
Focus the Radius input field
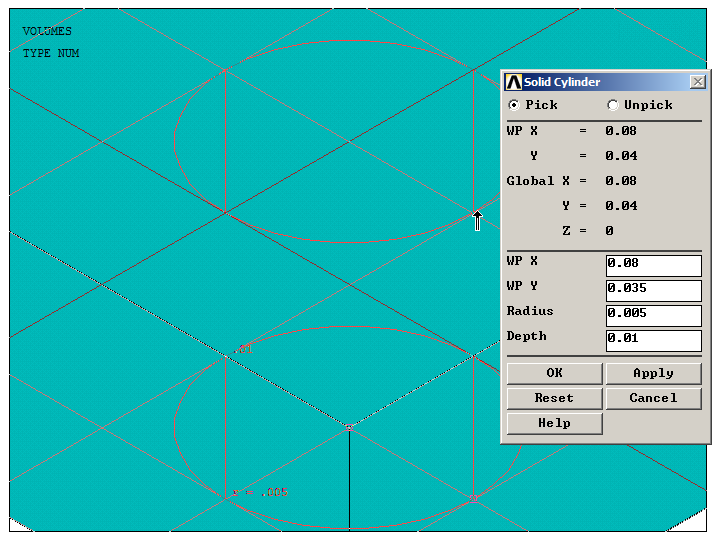653,315
